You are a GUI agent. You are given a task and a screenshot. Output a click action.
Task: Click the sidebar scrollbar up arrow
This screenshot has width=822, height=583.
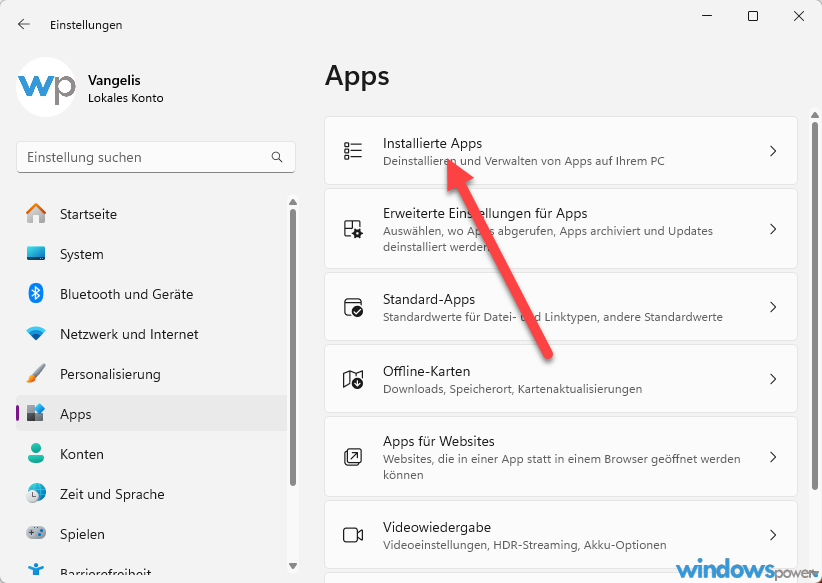[293, 202]
